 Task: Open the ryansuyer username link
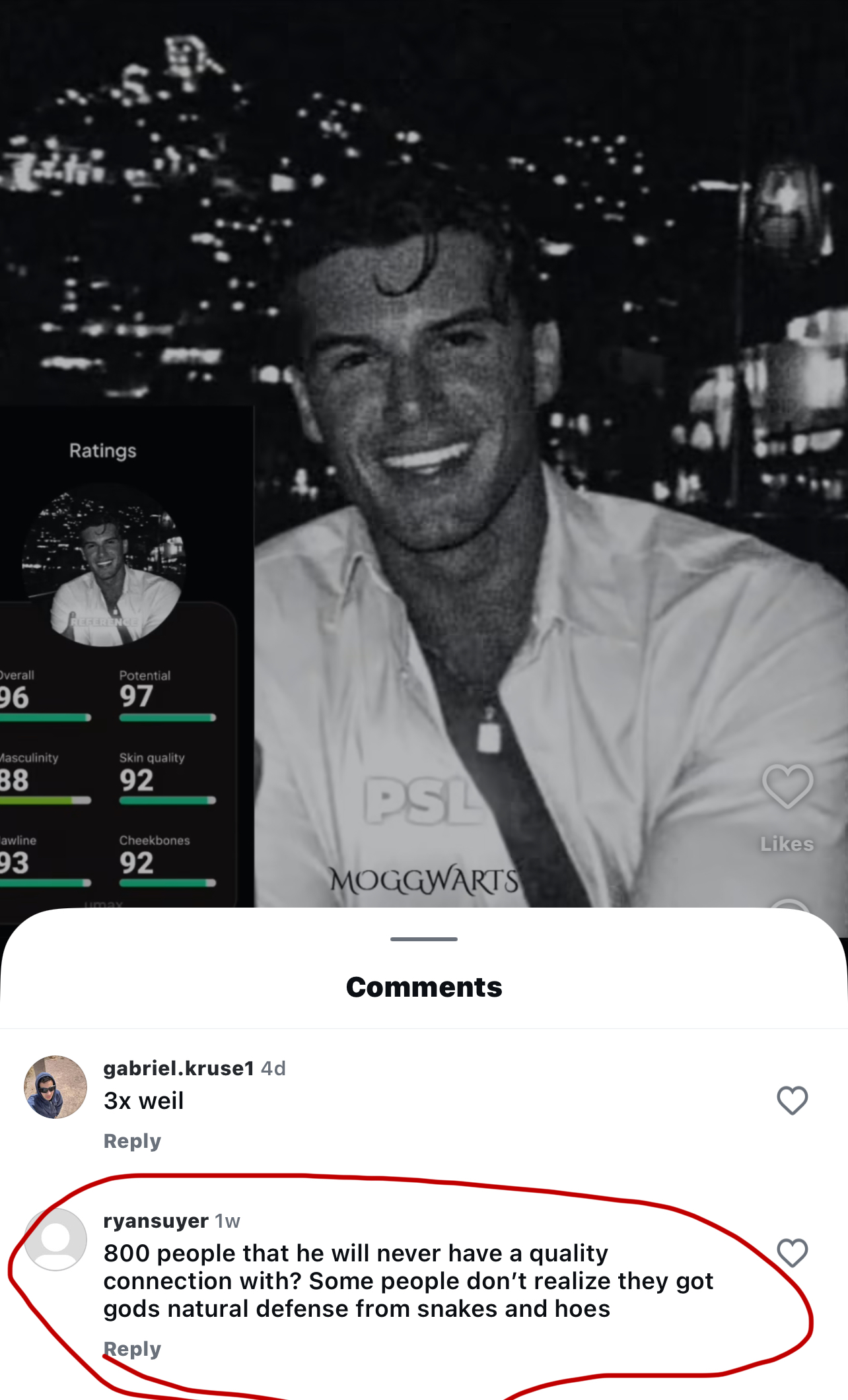pyautogui.click(x=156, y=1221)
